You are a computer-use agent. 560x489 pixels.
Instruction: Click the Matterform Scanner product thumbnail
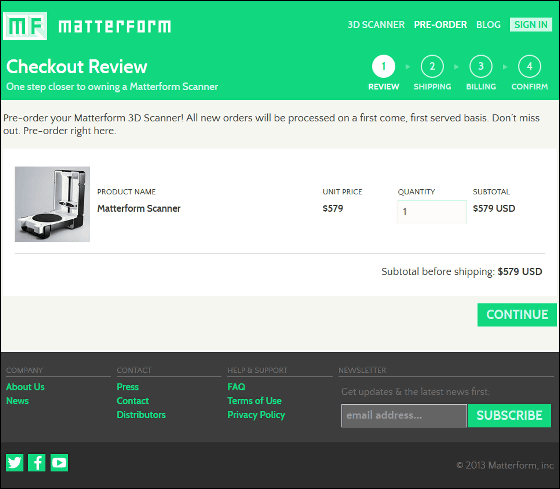(x=52, y=204)
